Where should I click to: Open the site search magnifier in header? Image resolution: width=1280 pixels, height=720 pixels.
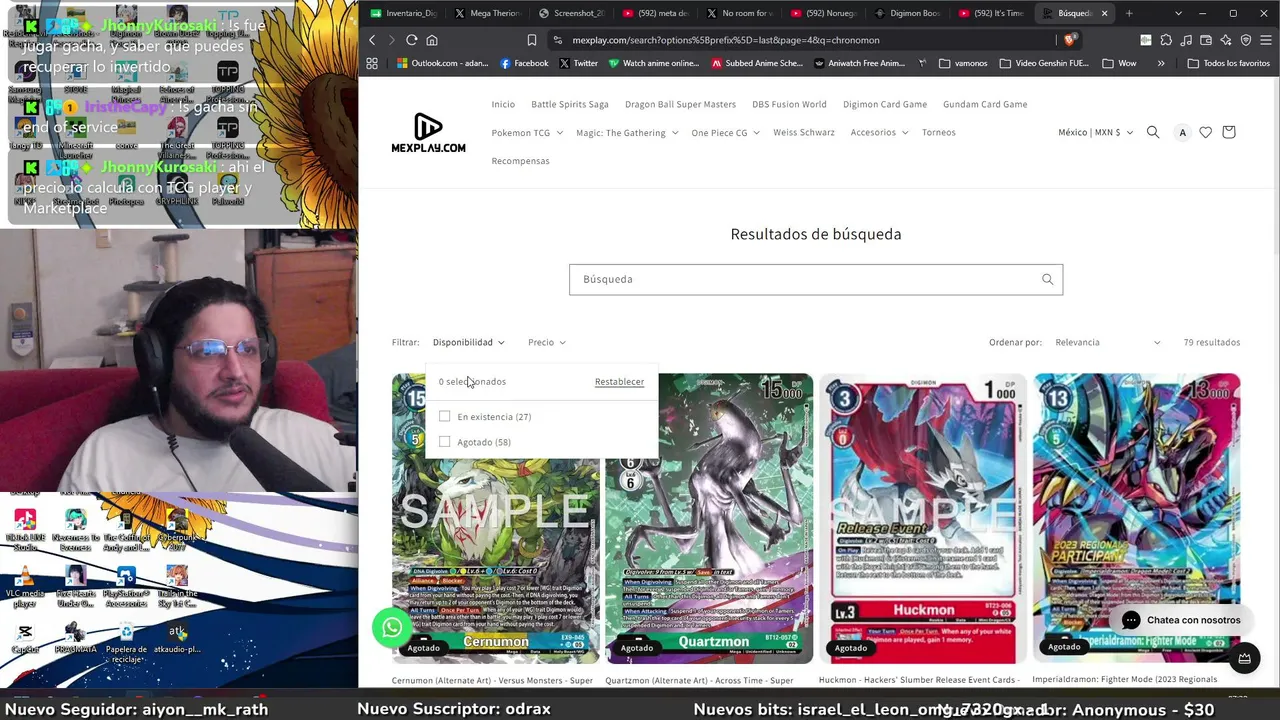pyautogui.click(x=1153, y=132)
